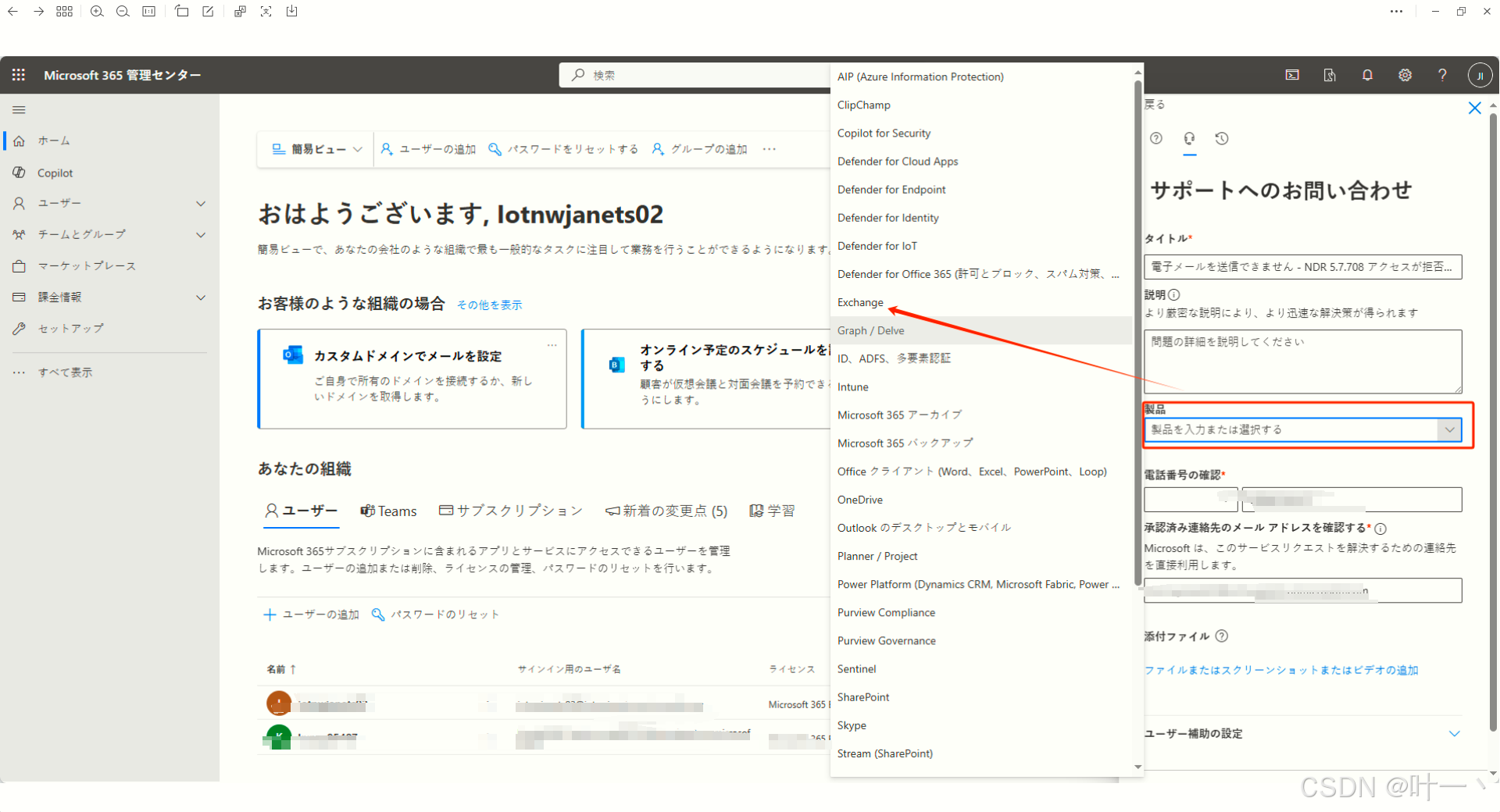Screen dimensions: 1500x812
Task: Switch to the Subscriptions tab
Action: (x=511, y=511)
